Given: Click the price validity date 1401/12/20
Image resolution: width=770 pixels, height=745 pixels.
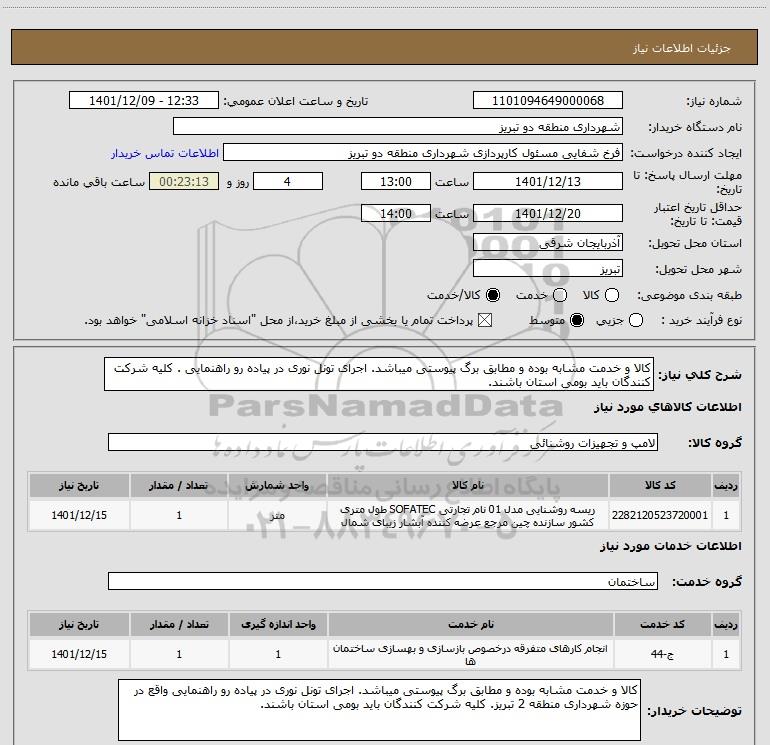Looking at the screenshot, I should [x=548, y=213].
